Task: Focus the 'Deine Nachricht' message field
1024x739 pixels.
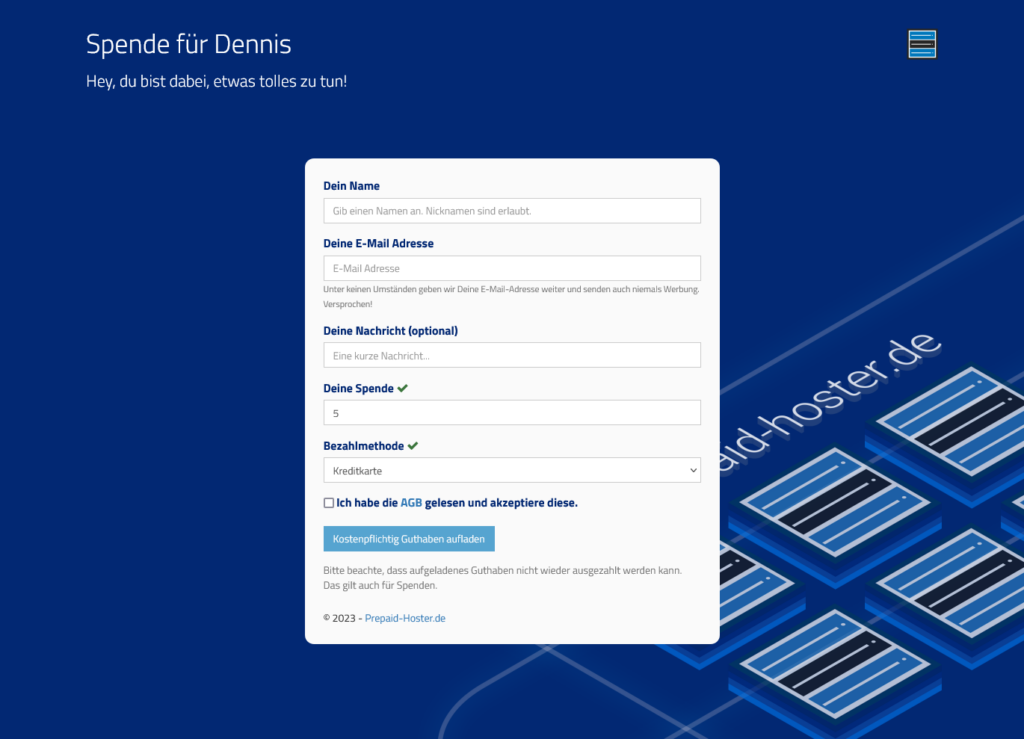Action: 512,355
